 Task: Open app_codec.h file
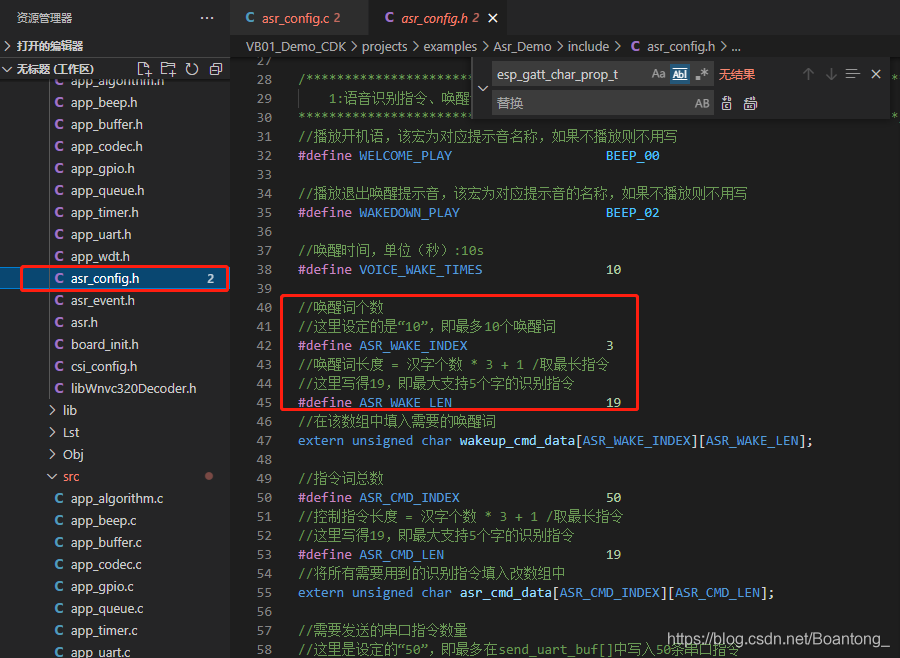pyautogui.click(x=115, y=146)
